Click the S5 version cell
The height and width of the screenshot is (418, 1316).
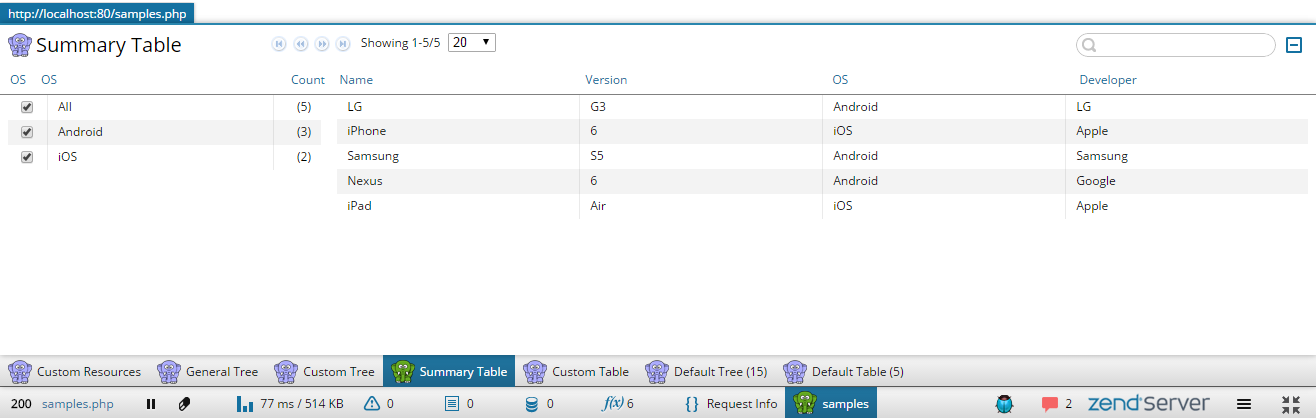point(703,156)
